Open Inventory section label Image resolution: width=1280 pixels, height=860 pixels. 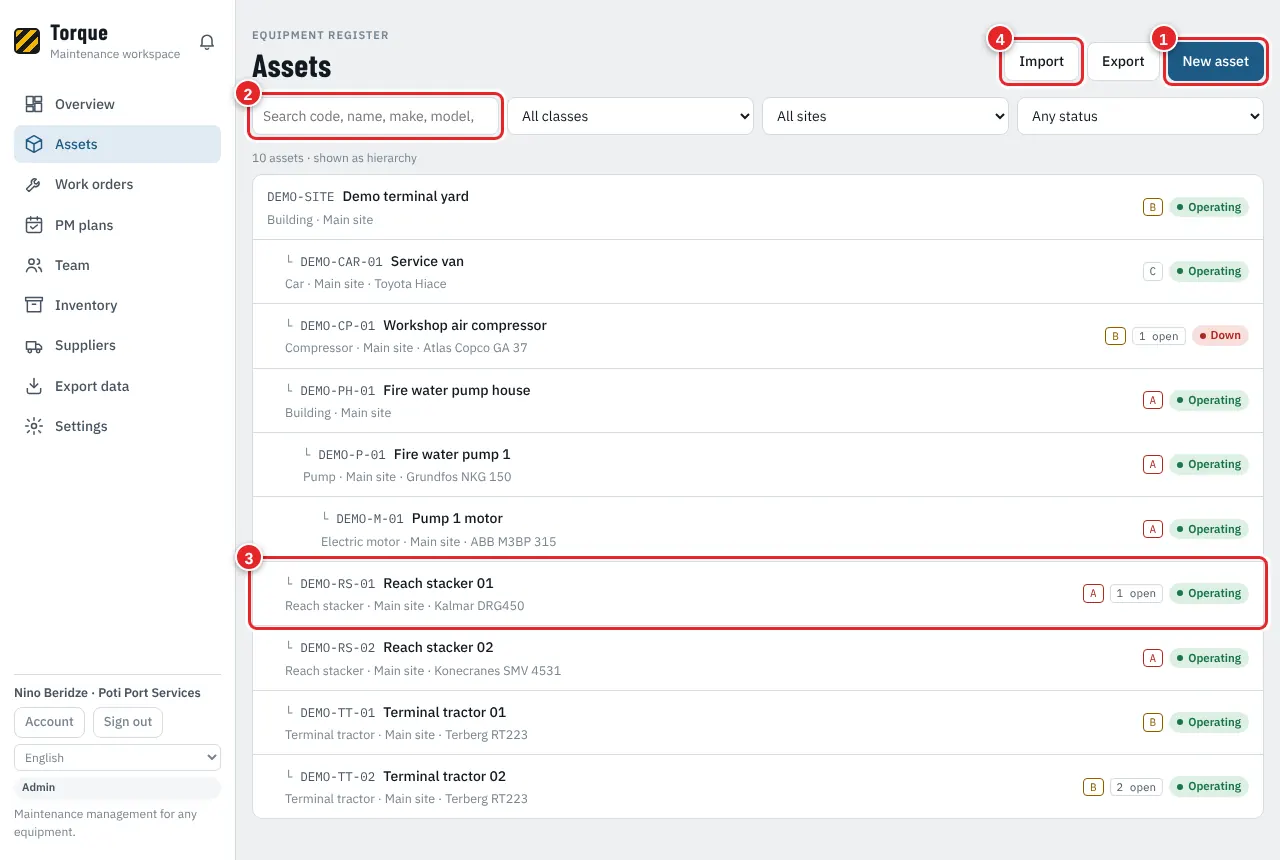(86, 305)
